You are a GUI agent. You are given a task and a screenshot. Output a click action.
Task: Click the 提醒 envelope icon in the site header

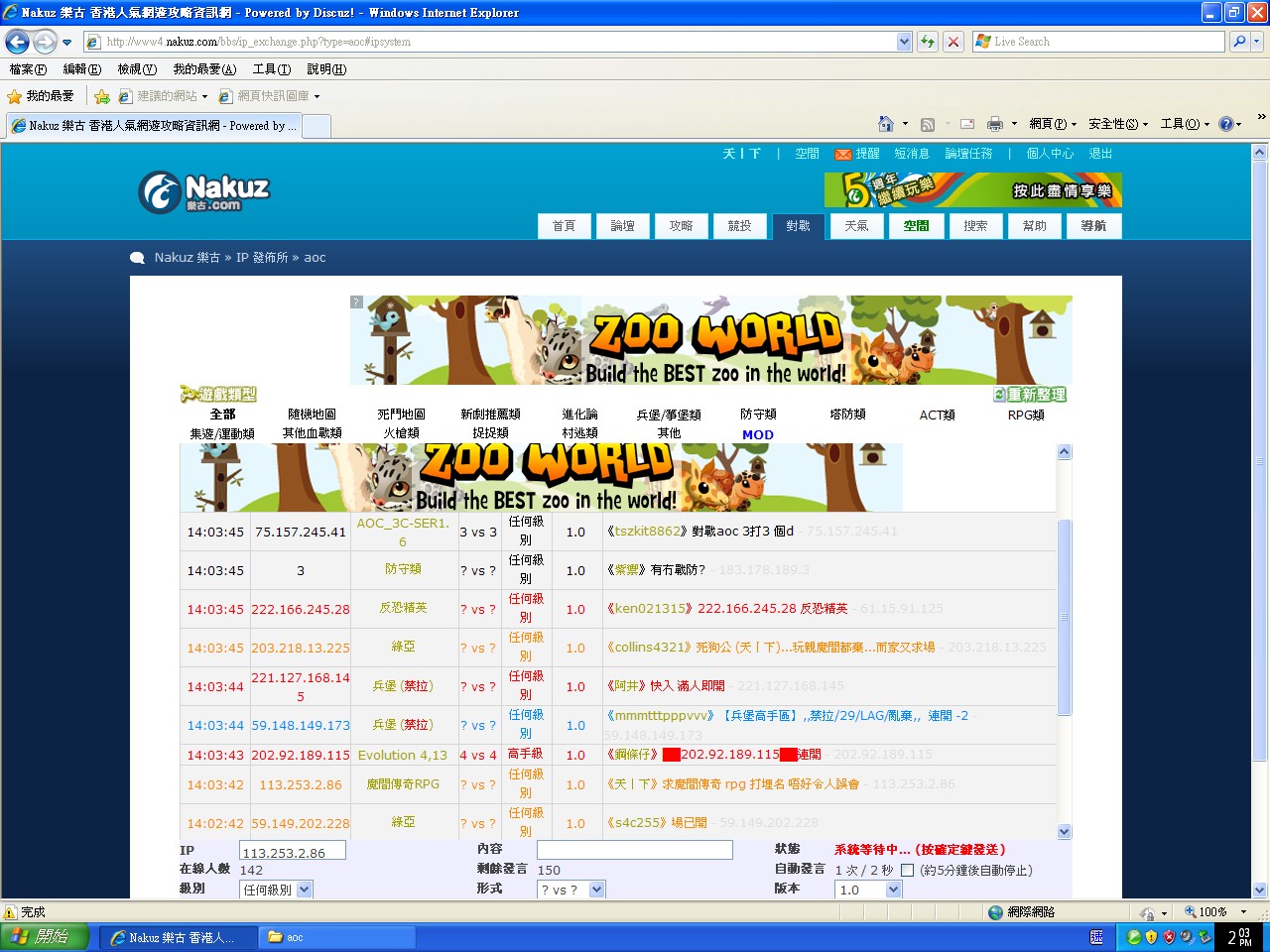pos(843,155)
